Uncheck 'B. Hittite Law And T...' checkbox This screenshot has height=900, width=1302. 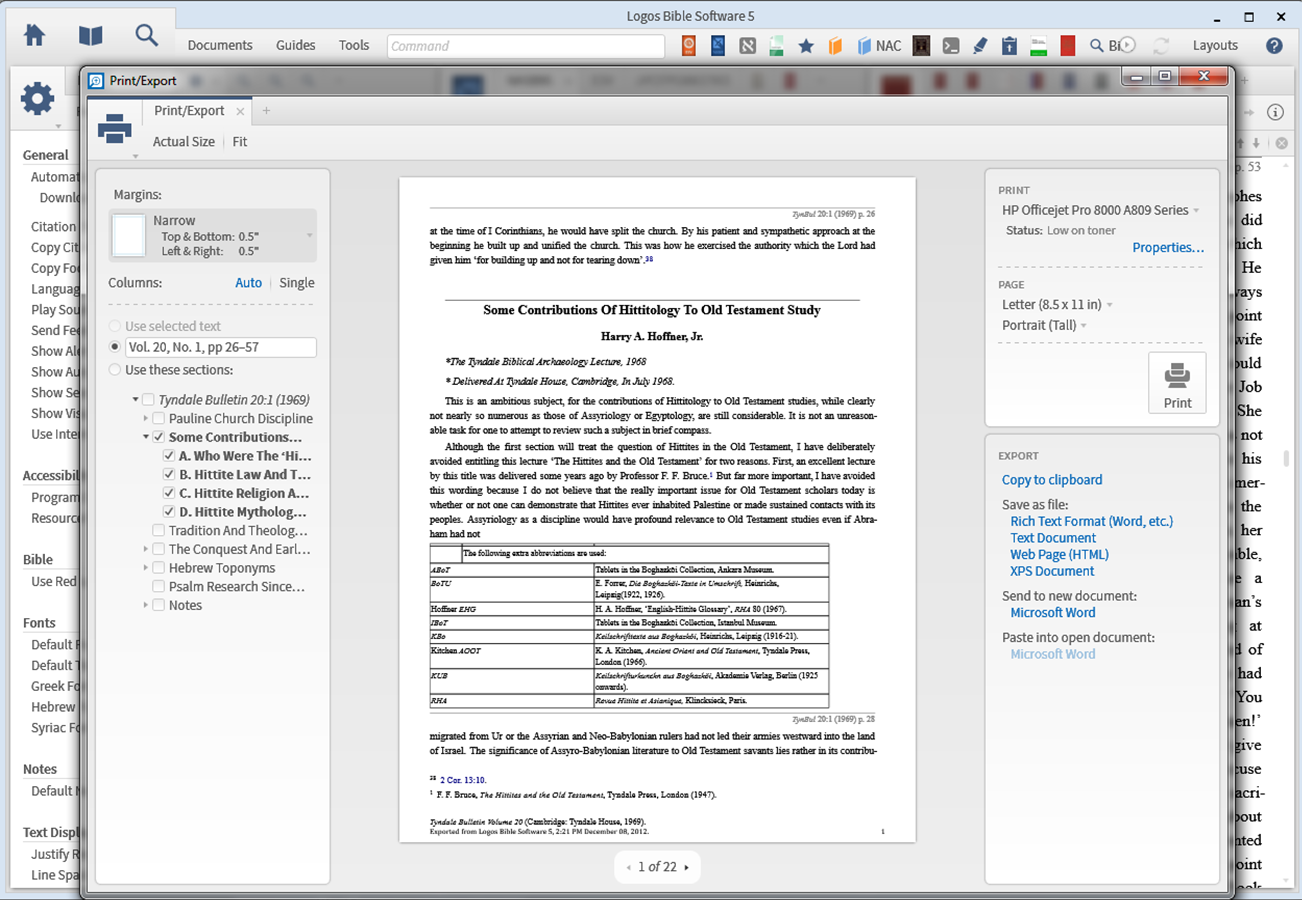click(x=169, y=474)
